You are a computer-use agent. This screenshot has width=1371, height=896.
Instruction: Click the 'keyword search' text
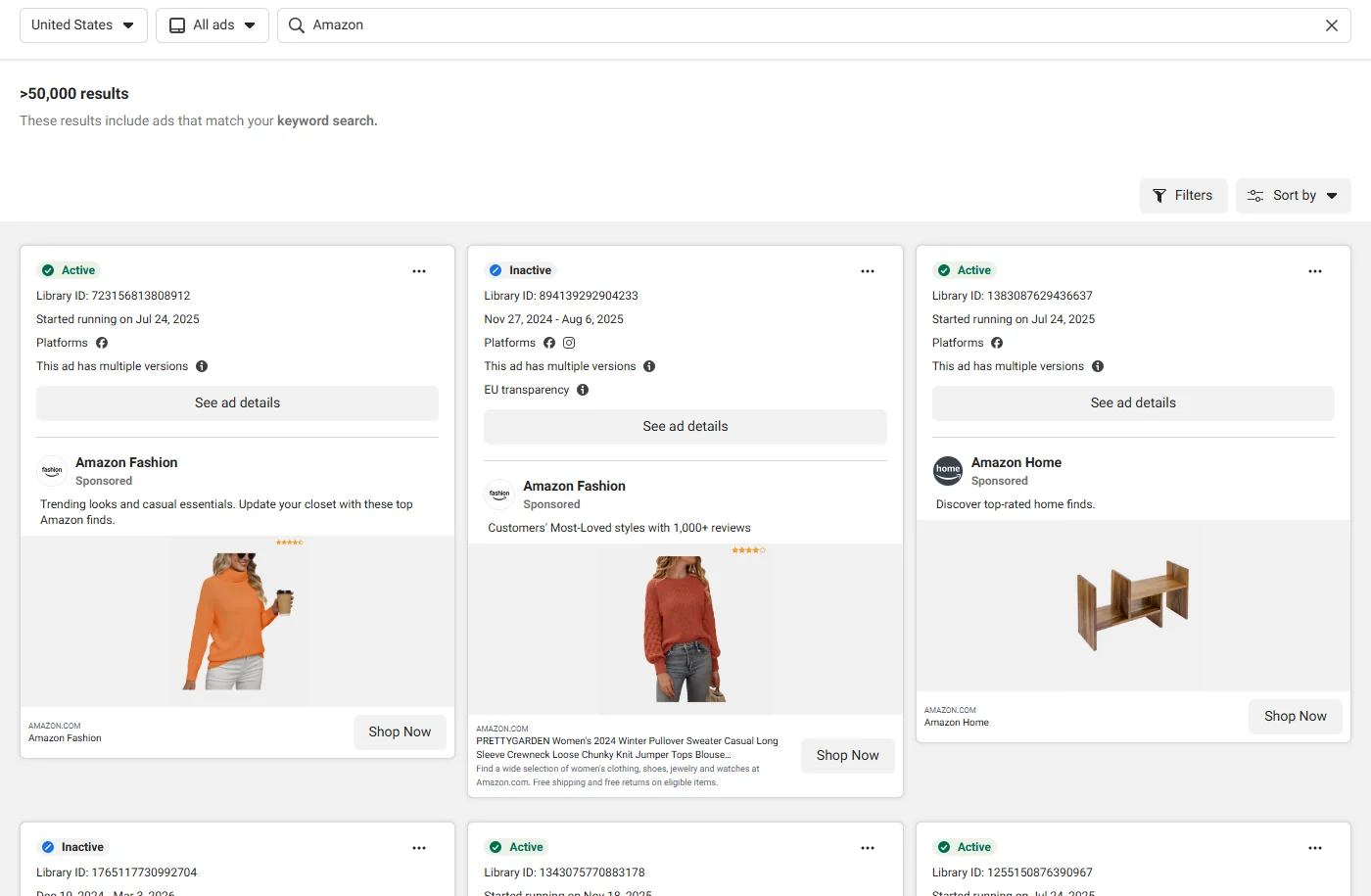(325, 121)
